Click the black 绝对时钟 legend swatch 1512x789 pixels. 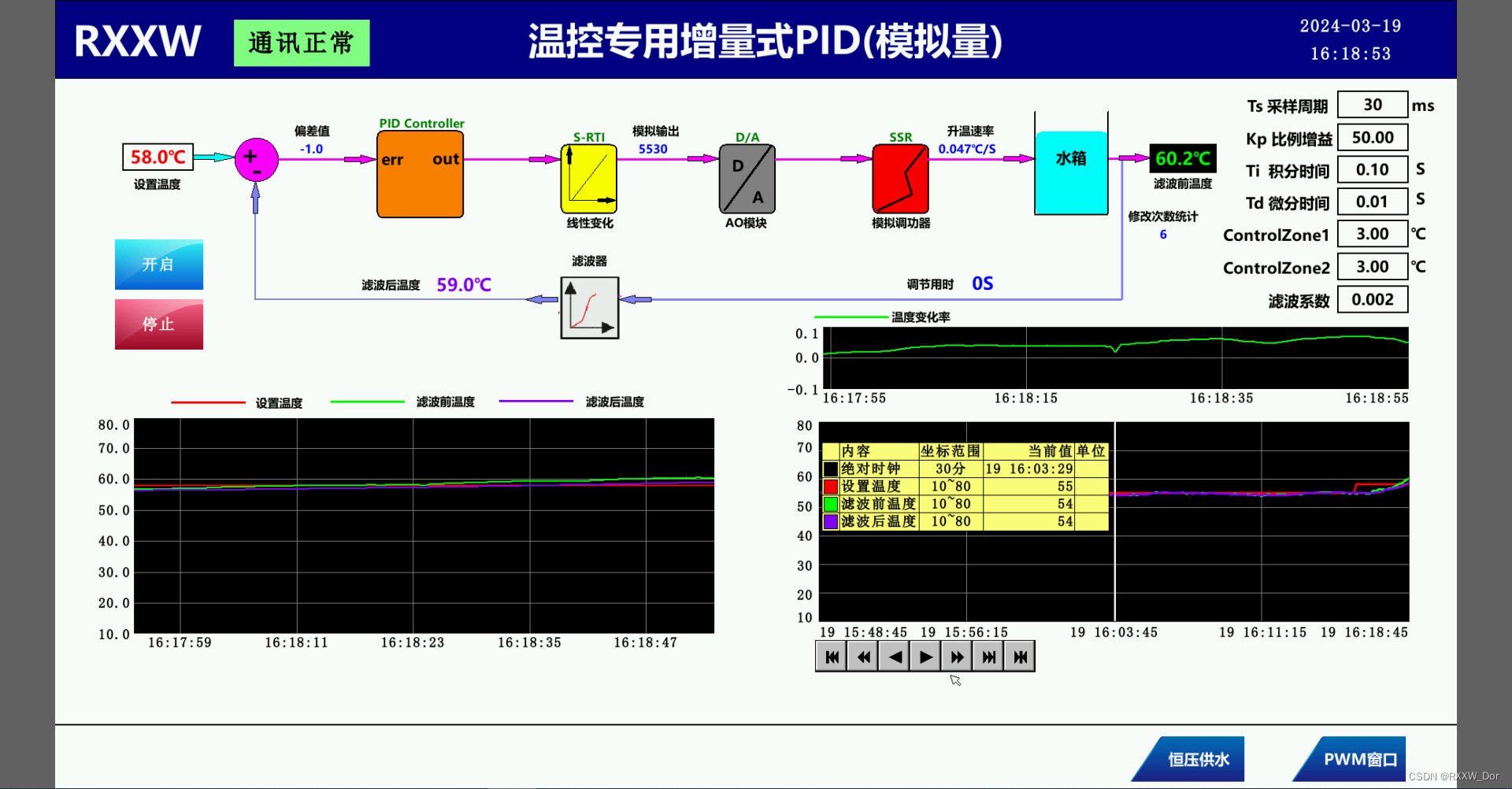coord(831,469)
